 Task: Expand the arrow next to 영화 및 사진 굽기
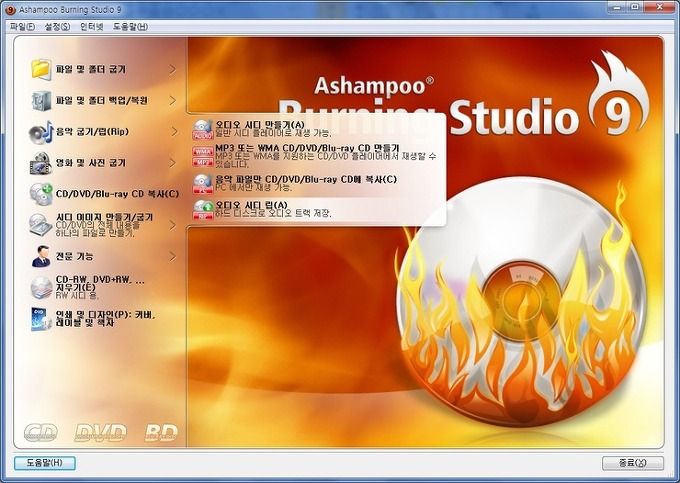pos(173,163)
